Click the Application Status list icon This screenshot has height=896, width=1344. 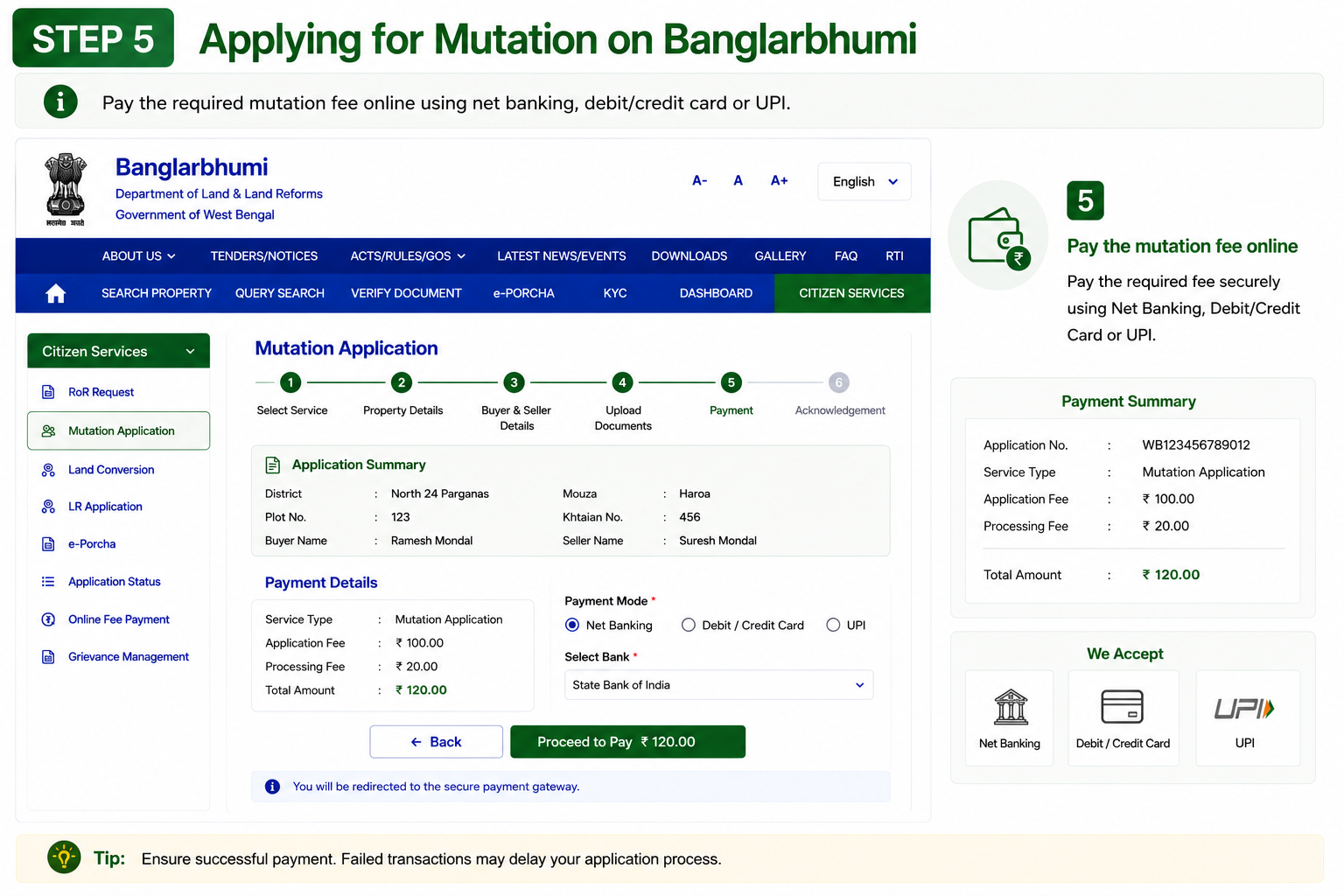[x=48, y=582]
